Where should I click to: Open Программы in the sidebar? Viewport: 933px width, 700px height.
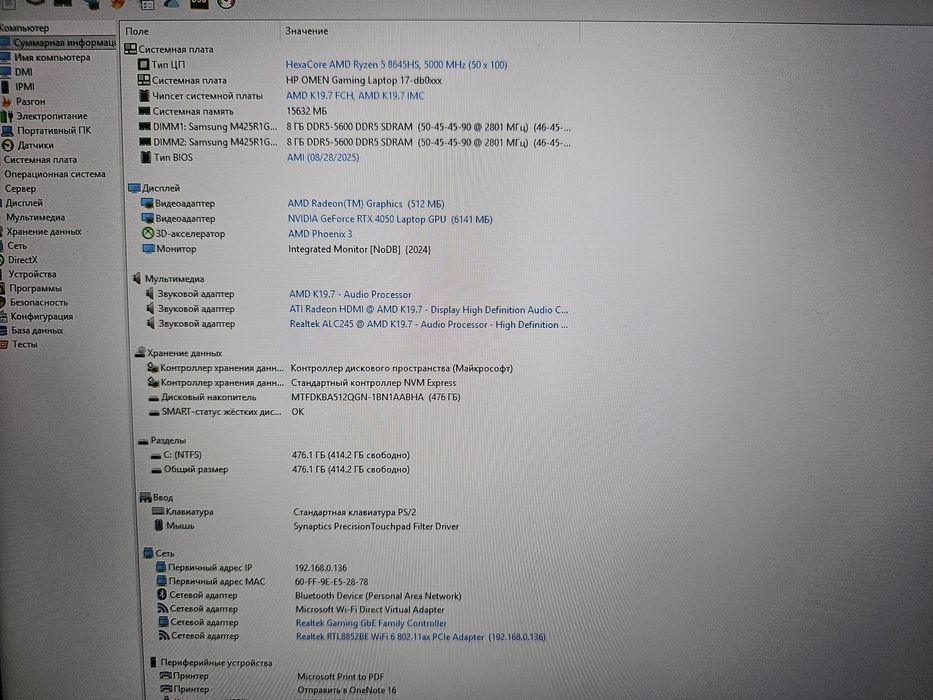coord(35,289)
